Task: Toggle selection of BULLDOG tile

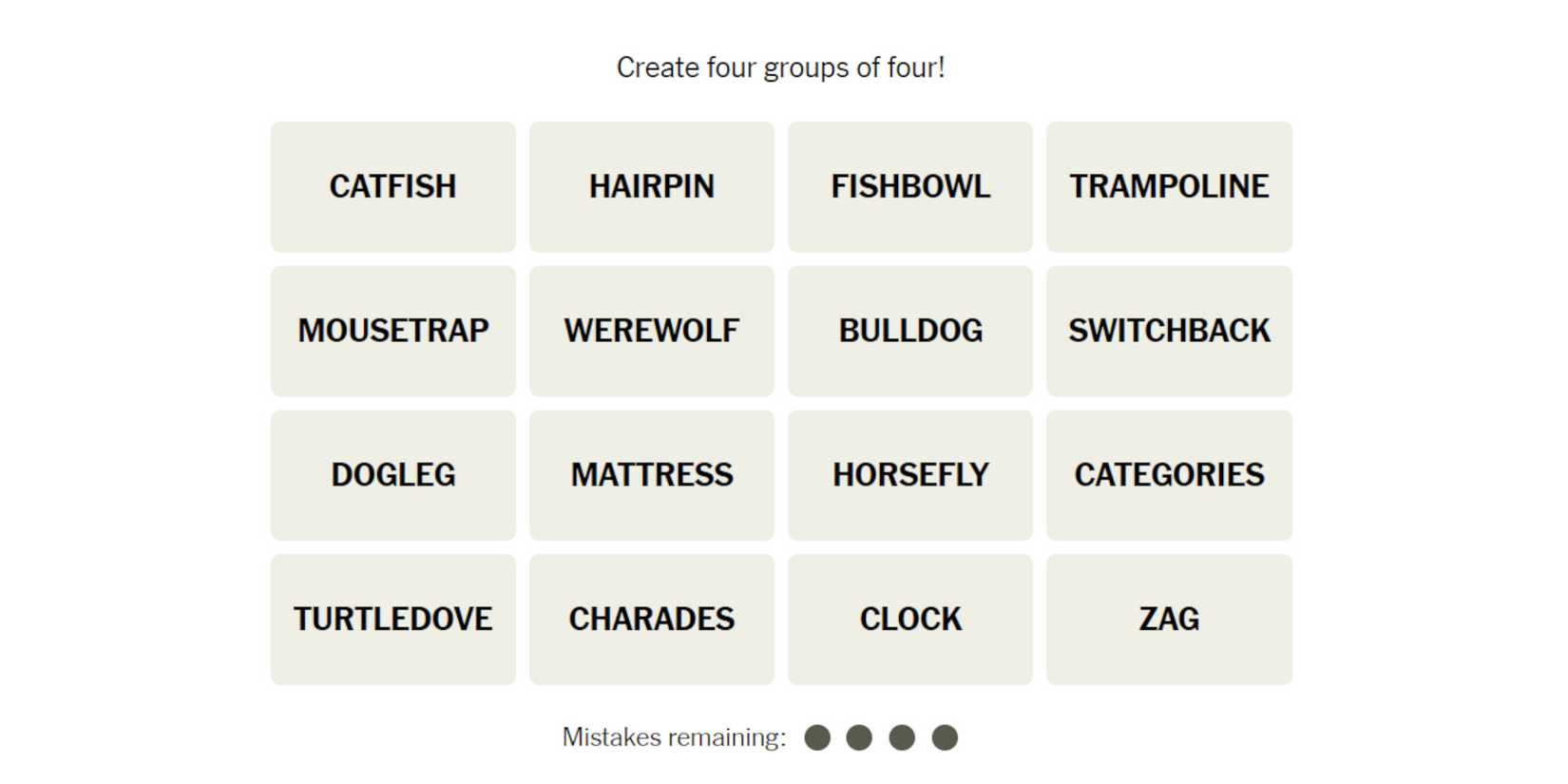Action: click(909, 331)
